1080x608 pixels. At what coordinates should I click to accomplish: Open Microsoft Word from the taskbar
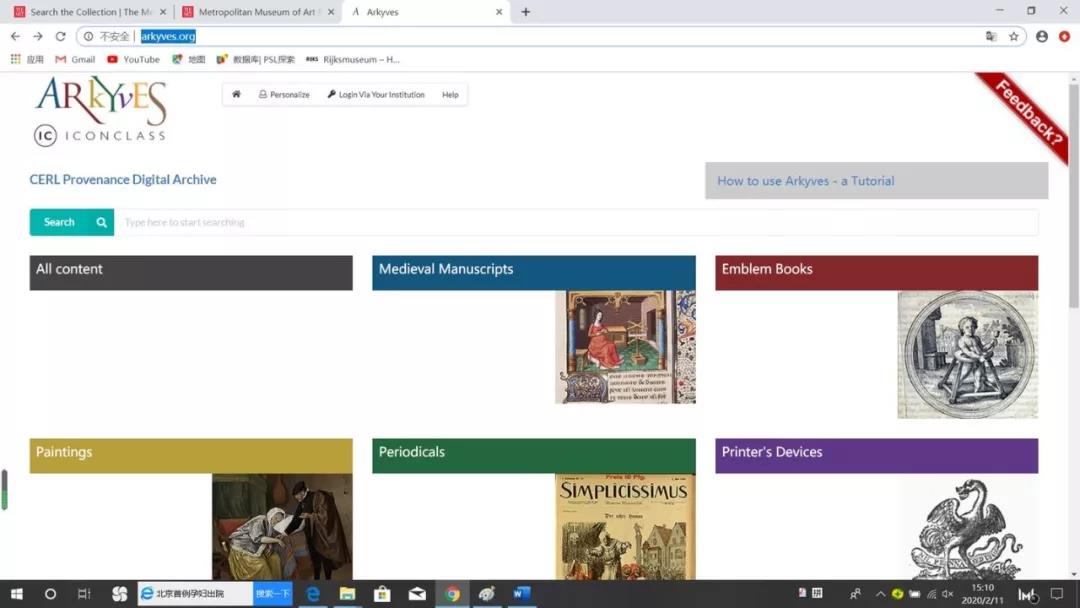point(521,594)
